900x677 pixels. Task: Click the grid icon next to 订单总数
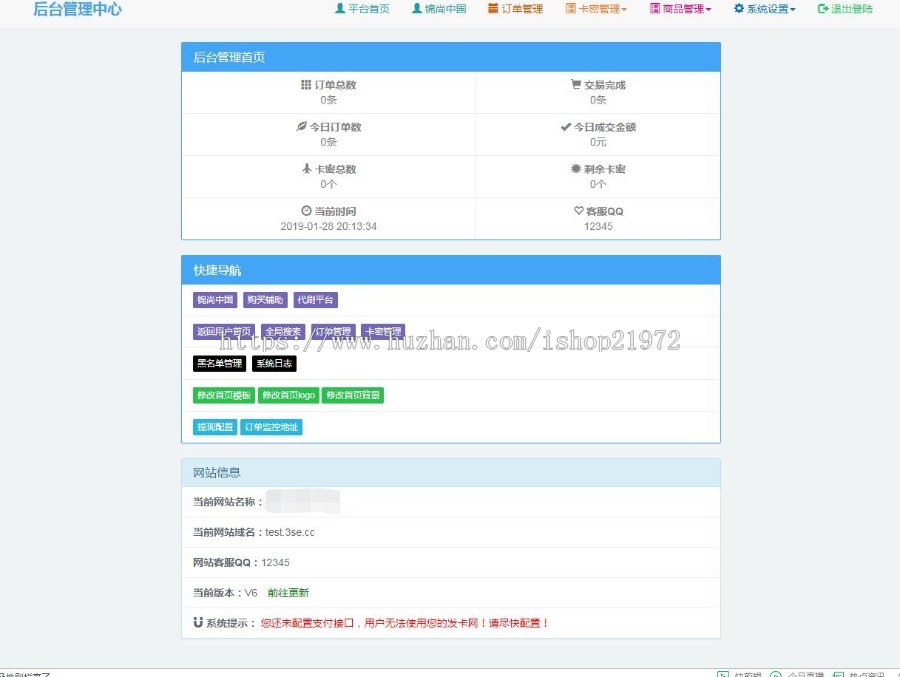pyautogui.click(x=306, y=84)
